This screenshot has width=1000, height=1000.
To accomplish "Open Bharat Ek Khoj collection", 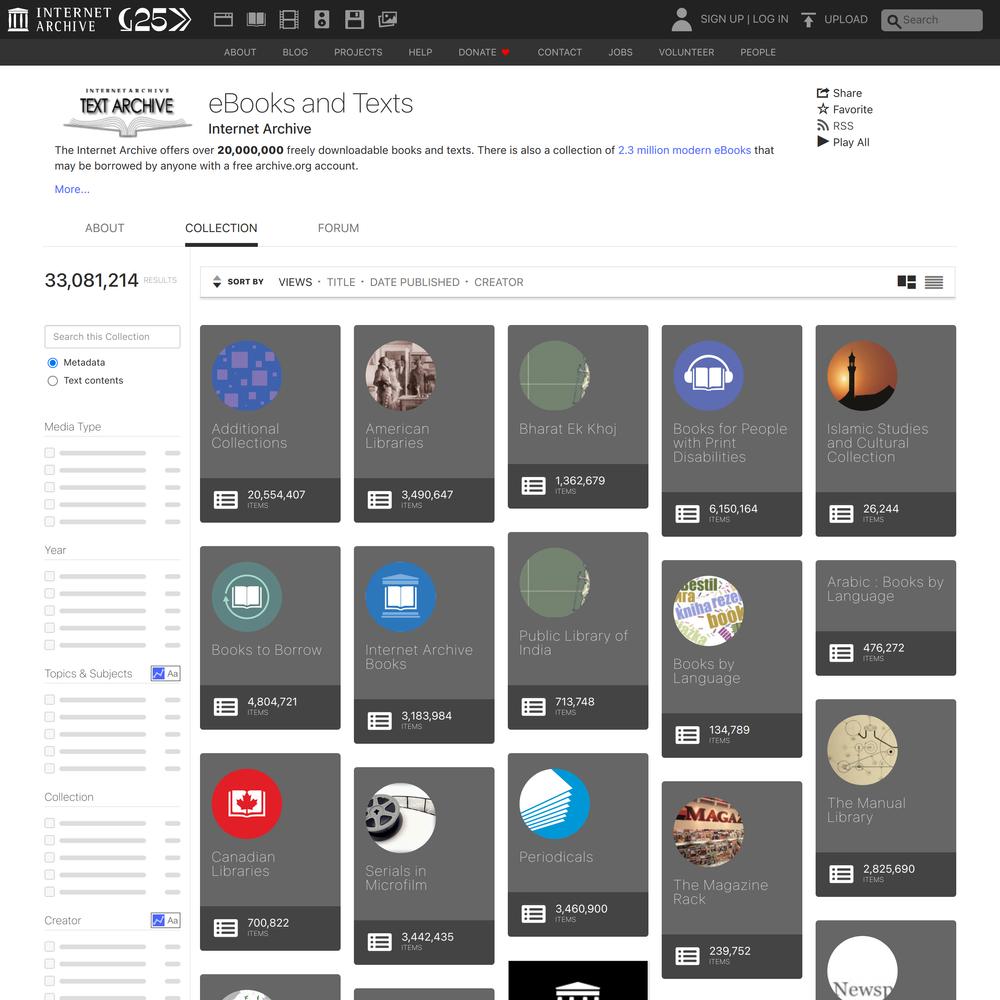I will (578, 416).
